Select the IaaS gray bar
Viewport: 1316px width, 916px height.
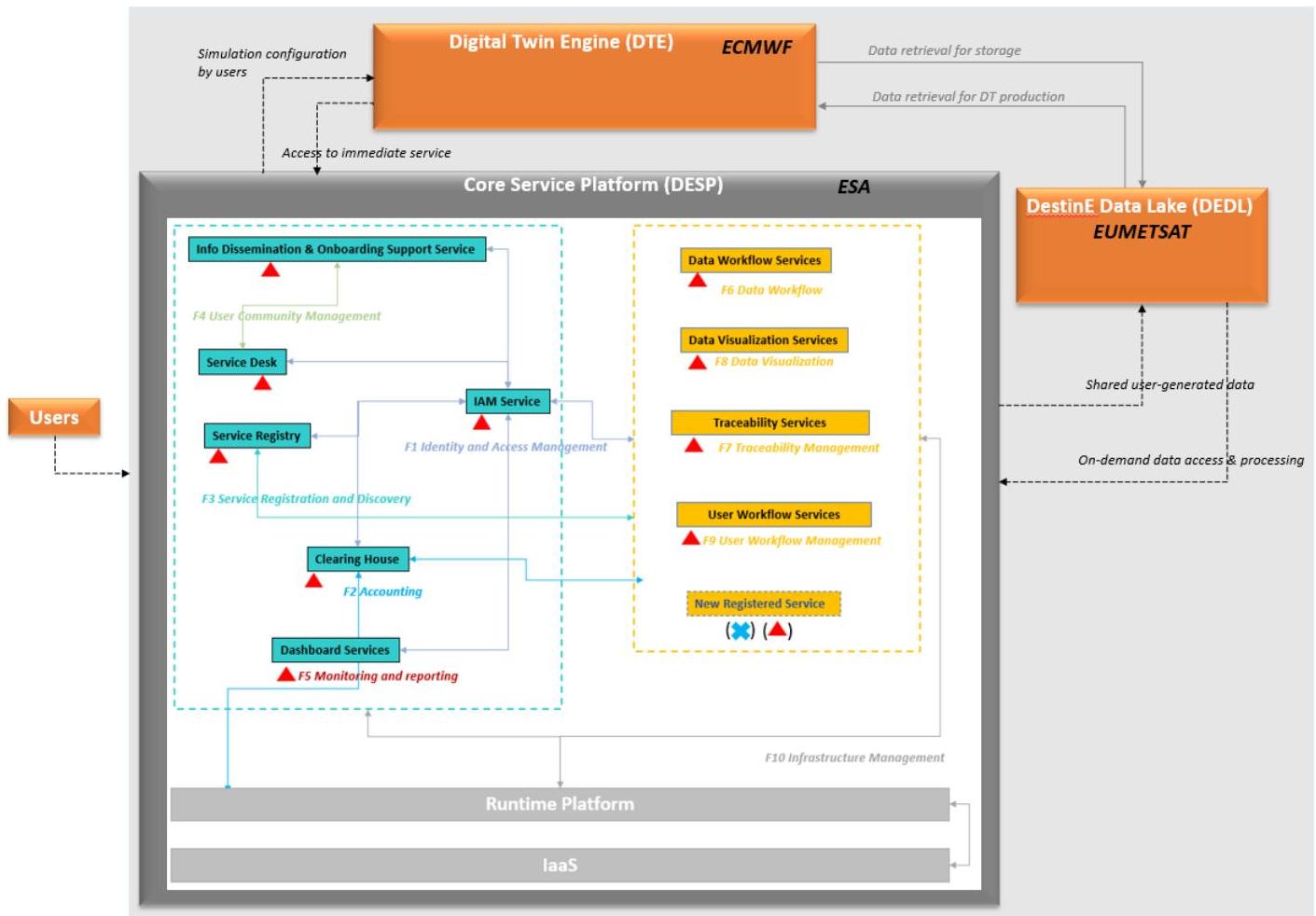[560, 865]
